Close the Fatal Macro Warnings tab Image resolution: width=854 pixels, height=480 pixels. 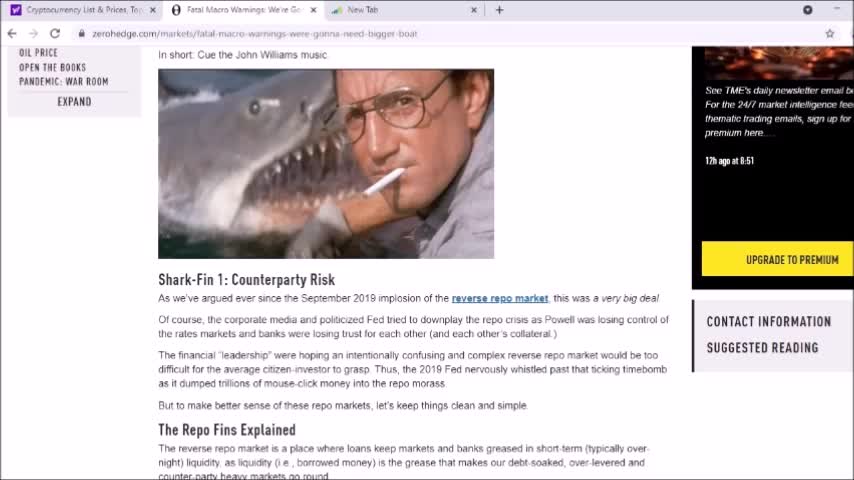(x=313, y=10)
